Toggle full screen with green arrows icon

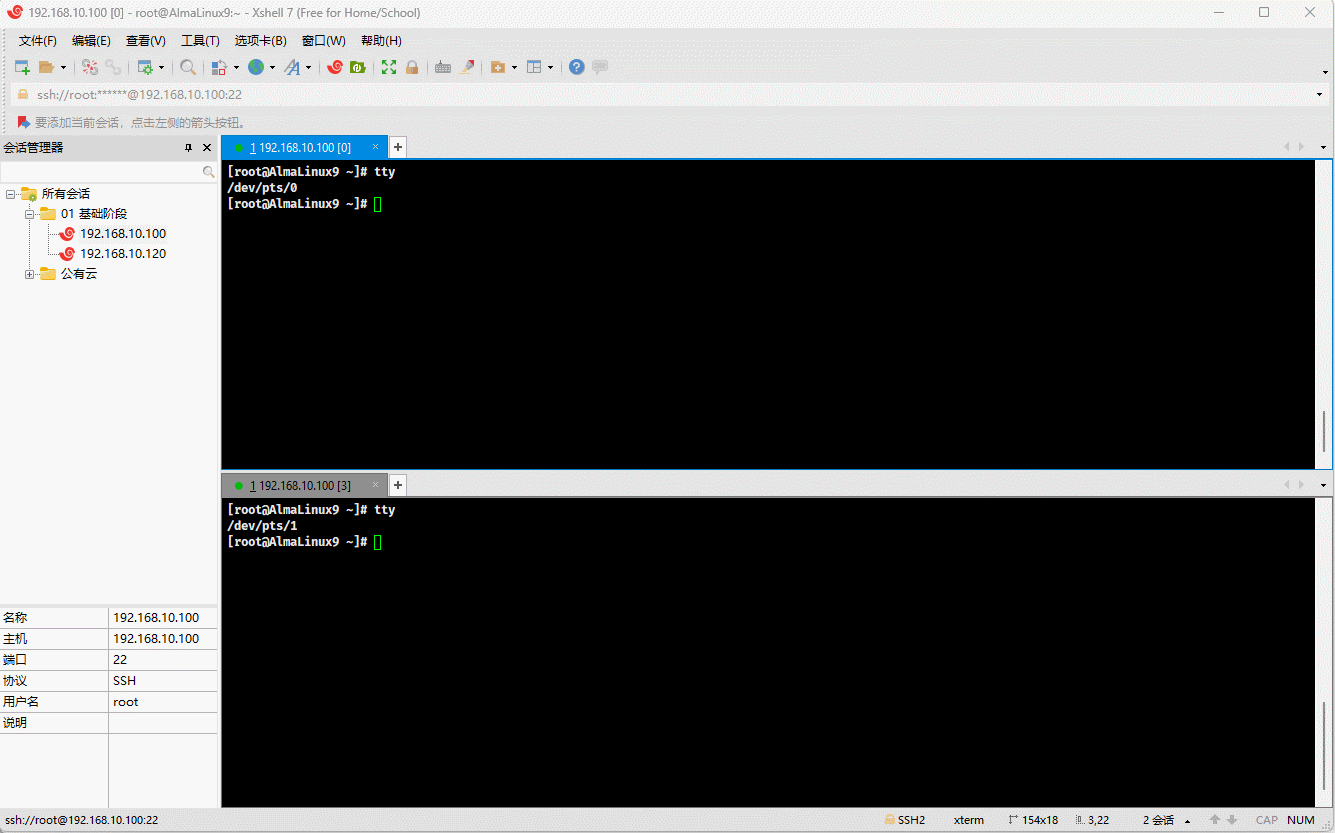pyautogui.click(x=389, y=67)
